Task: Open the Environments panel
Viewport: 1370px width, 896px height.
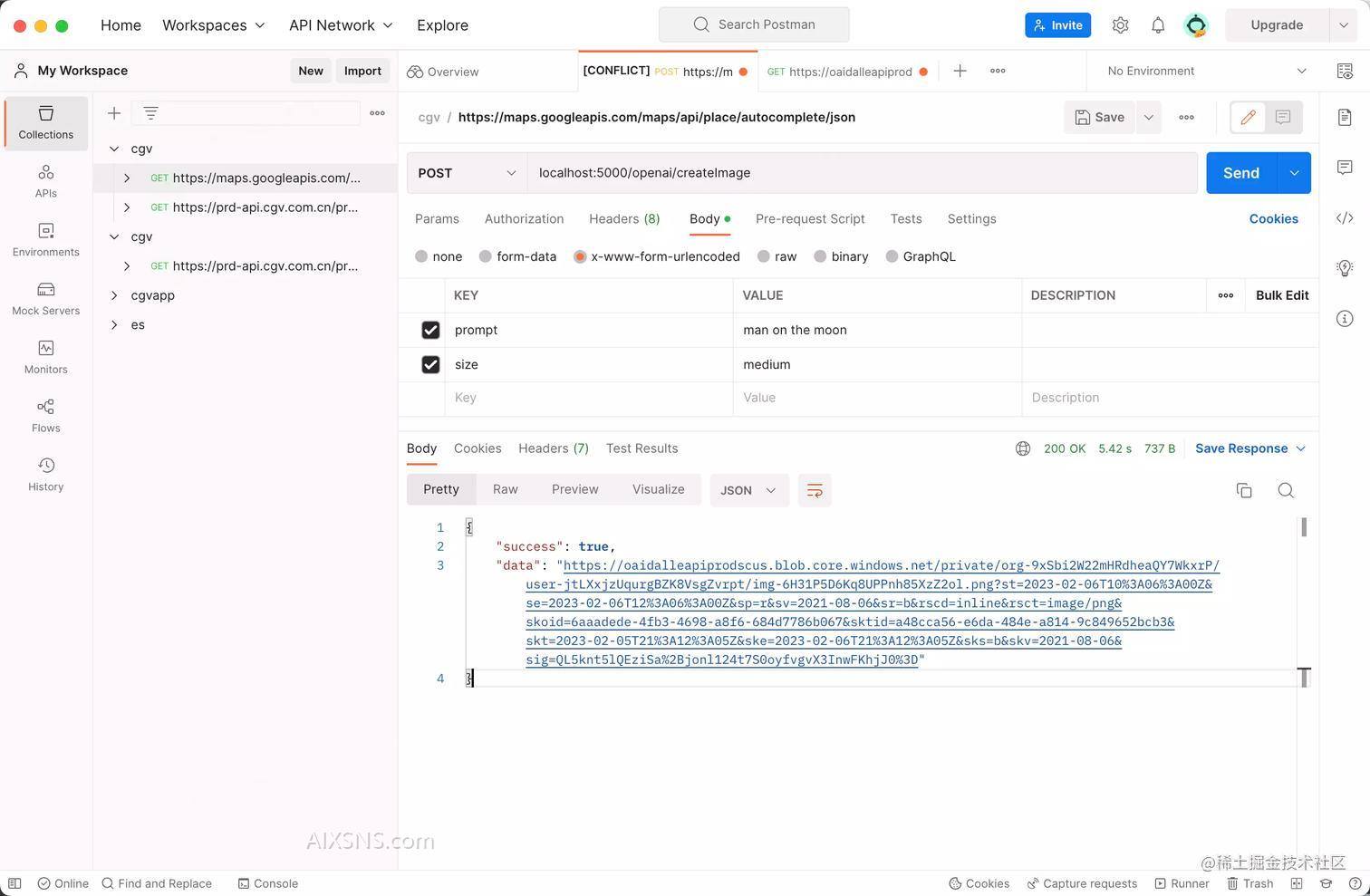Action: (x=45, y=237)
